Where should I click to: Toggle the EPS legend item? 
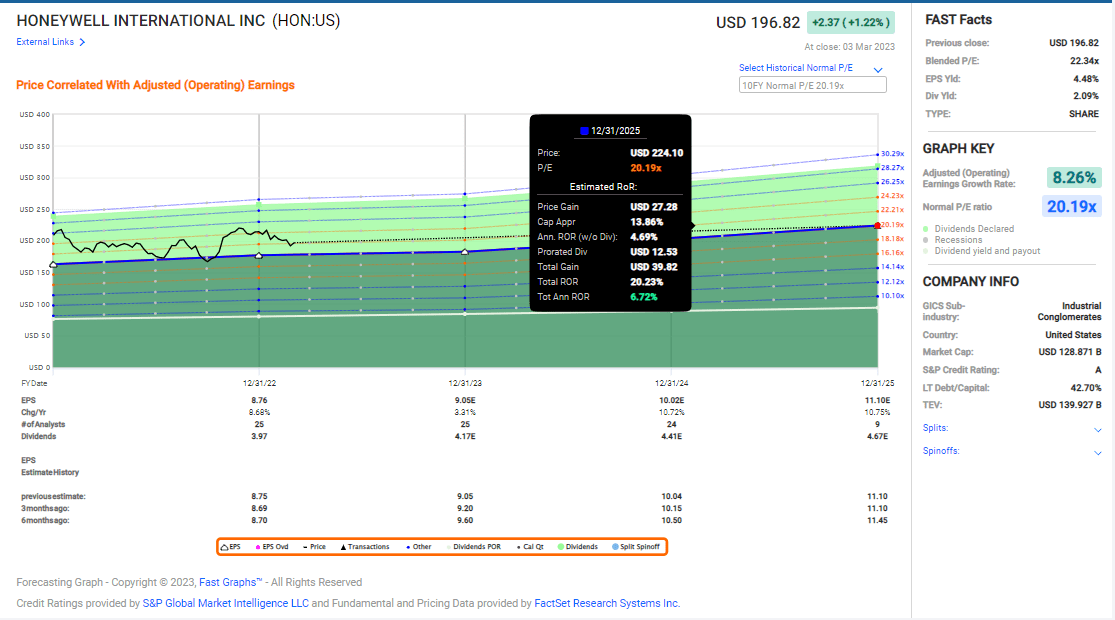pos(230,547)
